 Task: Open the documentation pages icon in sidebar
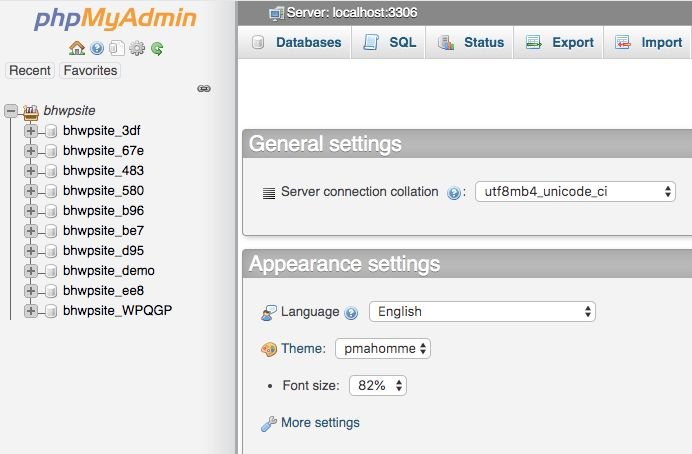coord(117,48)
